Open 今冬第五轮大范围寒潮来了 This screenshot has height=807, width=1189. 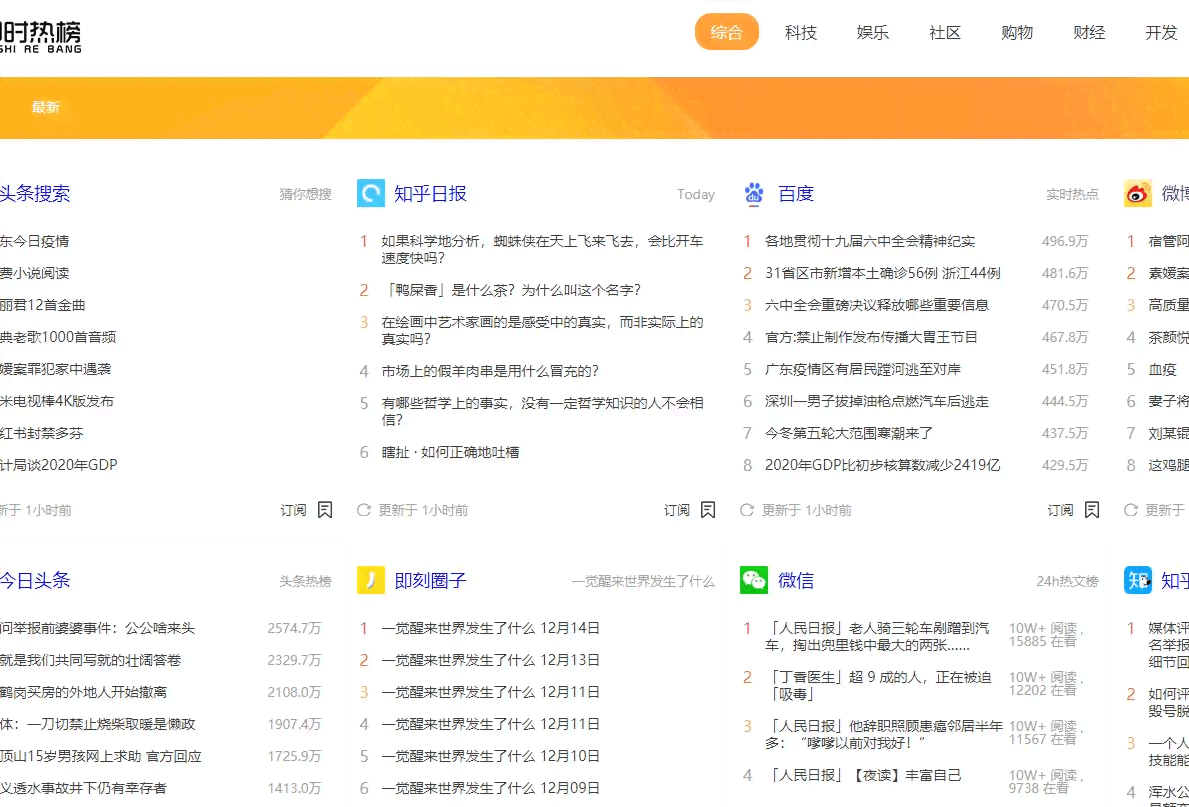[x=849, y=433]
